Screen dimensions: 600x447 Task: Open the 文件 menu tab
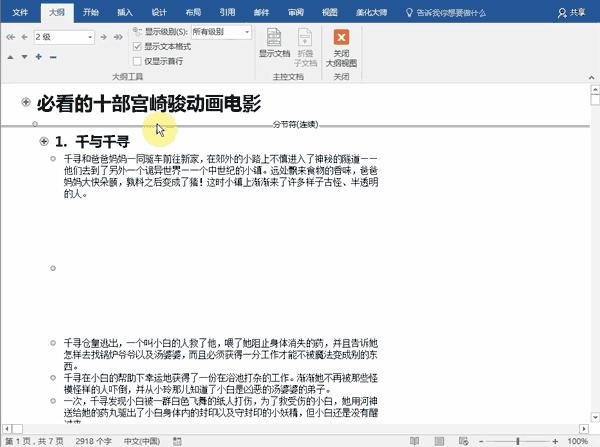tap(20, 11)
